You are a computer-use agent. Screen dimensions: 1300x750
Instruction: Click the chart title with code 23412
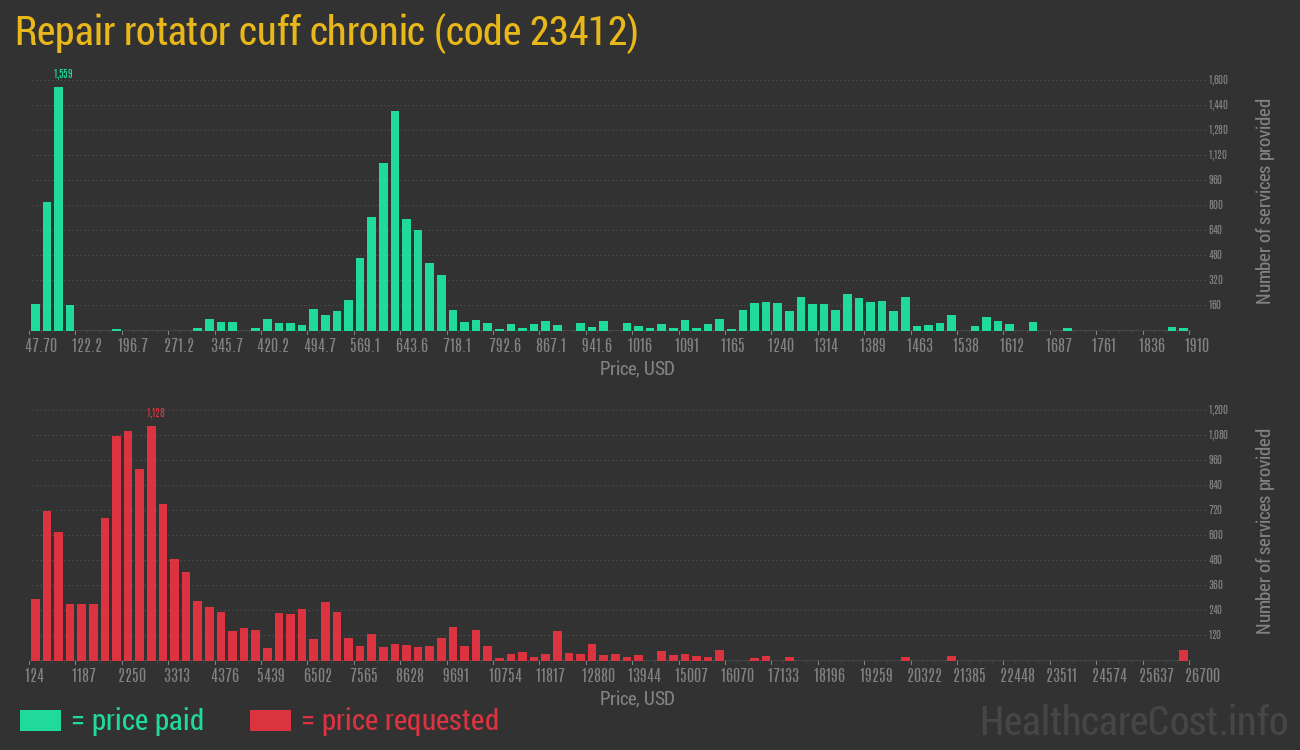point(327,32)
